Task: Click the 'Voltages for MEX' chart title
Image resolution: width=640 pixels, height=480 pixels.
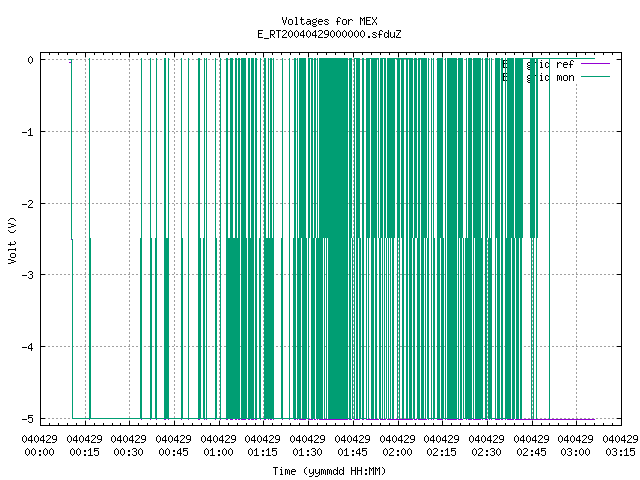Action: (329, 21)
